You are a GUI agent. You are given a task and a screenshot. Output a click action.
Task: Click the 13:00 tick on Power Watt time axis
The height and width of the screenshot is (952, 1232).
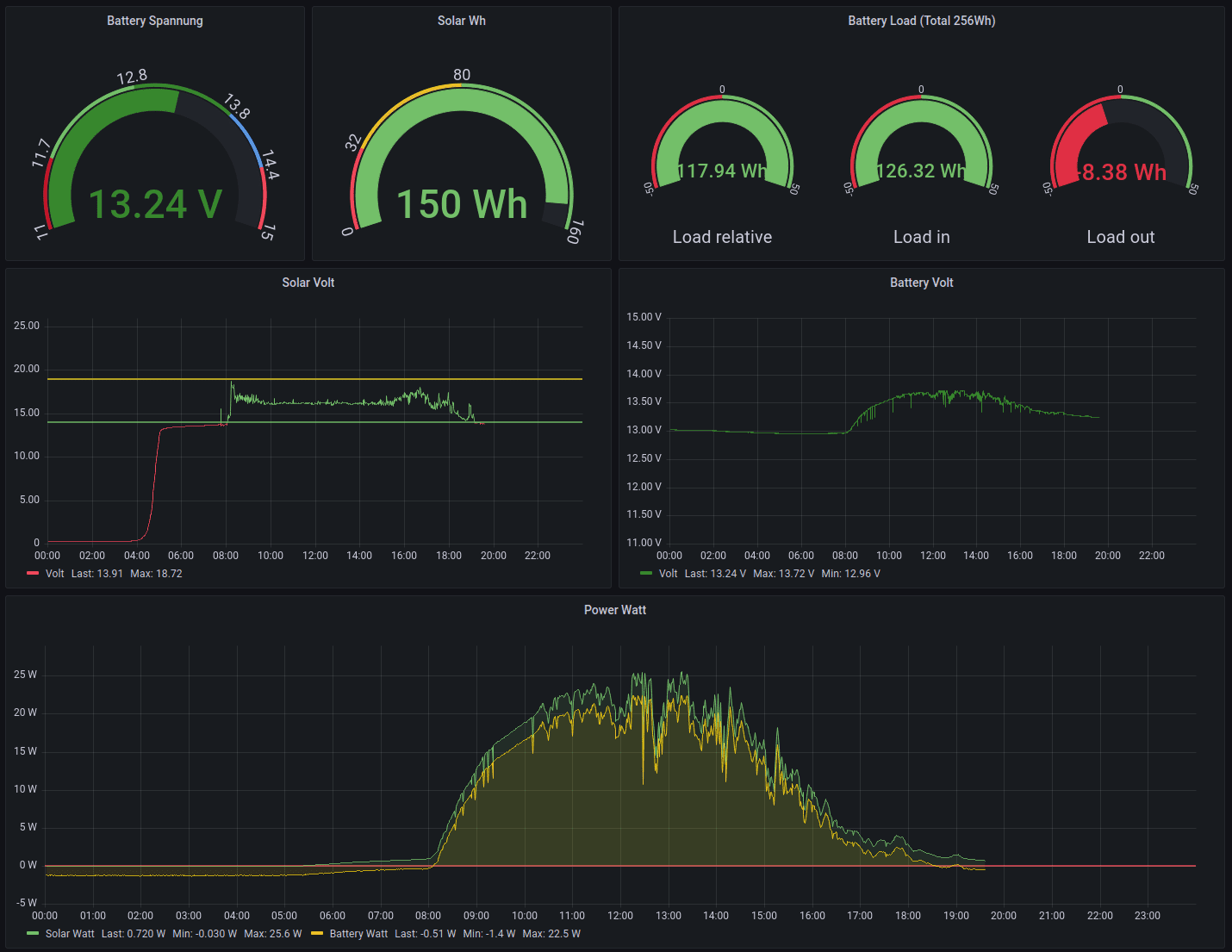tap(669, 916)
